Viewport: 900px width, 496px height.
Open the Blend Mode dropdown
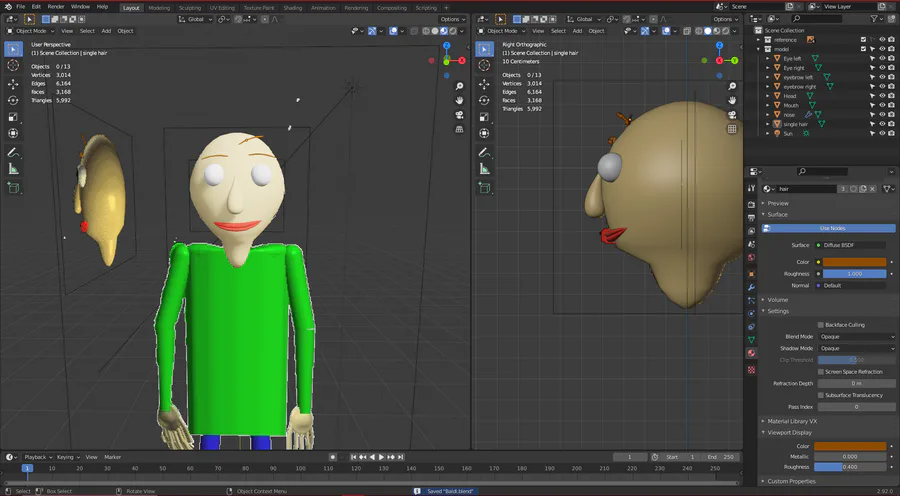(x=856, y=337)
